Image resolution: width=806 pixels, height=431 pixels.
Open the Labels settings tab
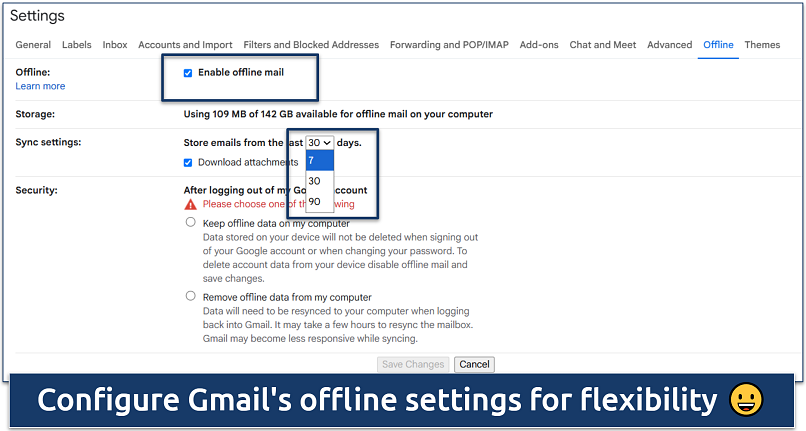76,45
